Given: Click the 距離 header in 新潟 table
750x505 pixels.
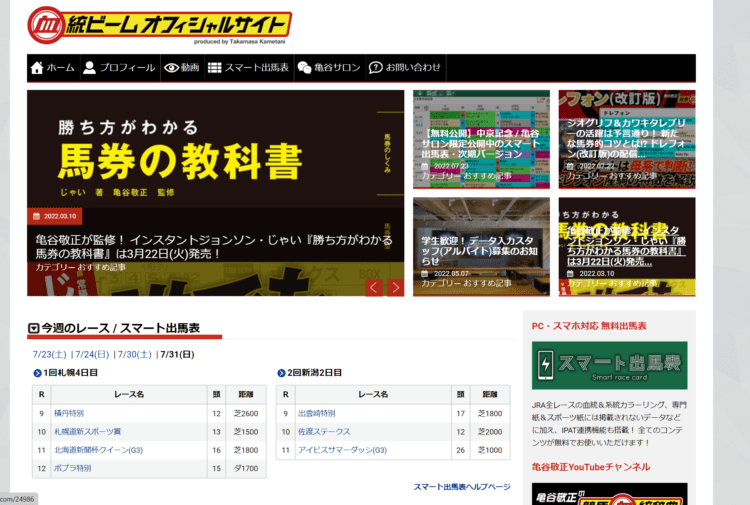Looking at the screenshot, I should pos(490,395).
